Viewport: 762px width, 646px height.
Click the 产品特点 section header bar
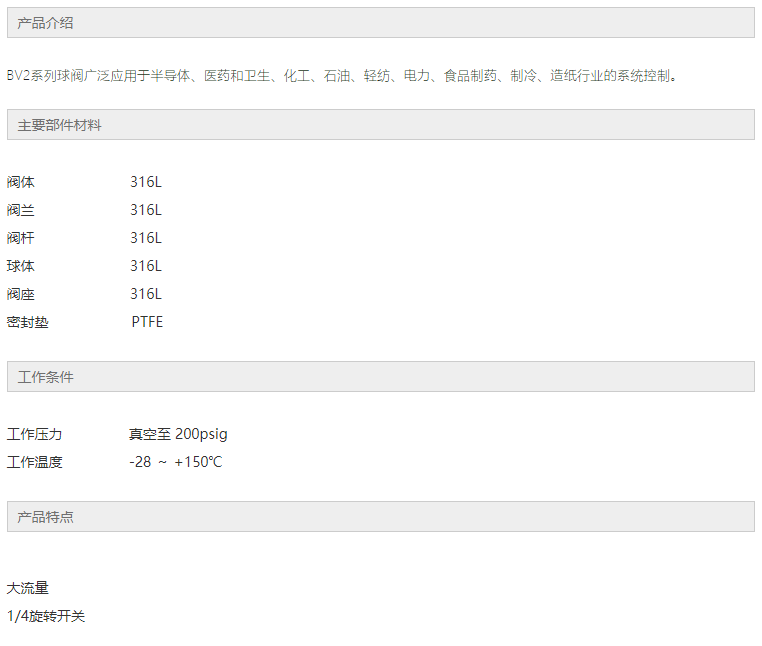tap(381, 517)
